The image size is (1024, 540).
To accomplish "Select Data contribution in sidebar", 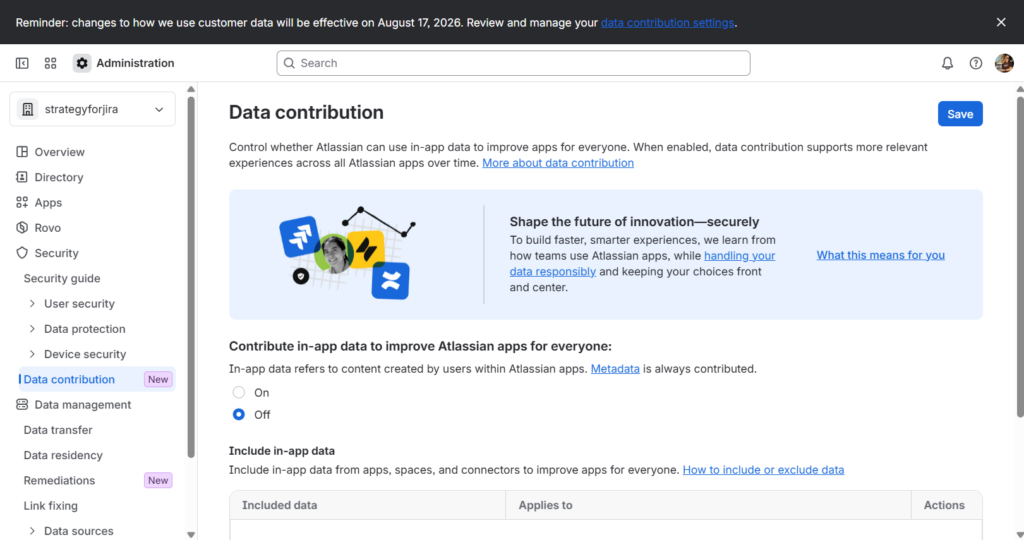I will [x=69, y=379].
